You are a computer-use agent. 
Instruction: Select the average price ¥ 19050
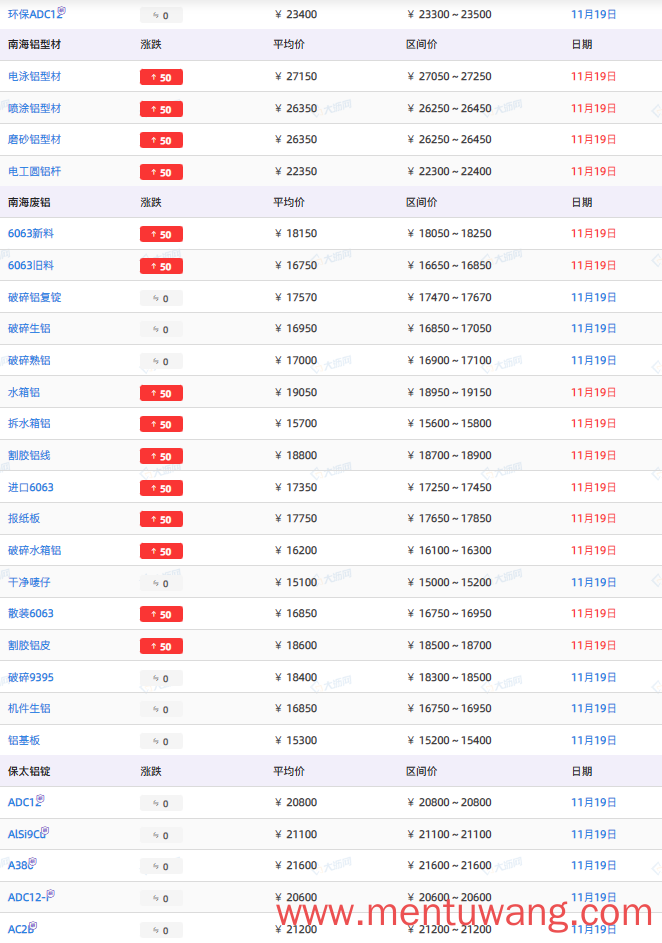(x=296, y=392)
